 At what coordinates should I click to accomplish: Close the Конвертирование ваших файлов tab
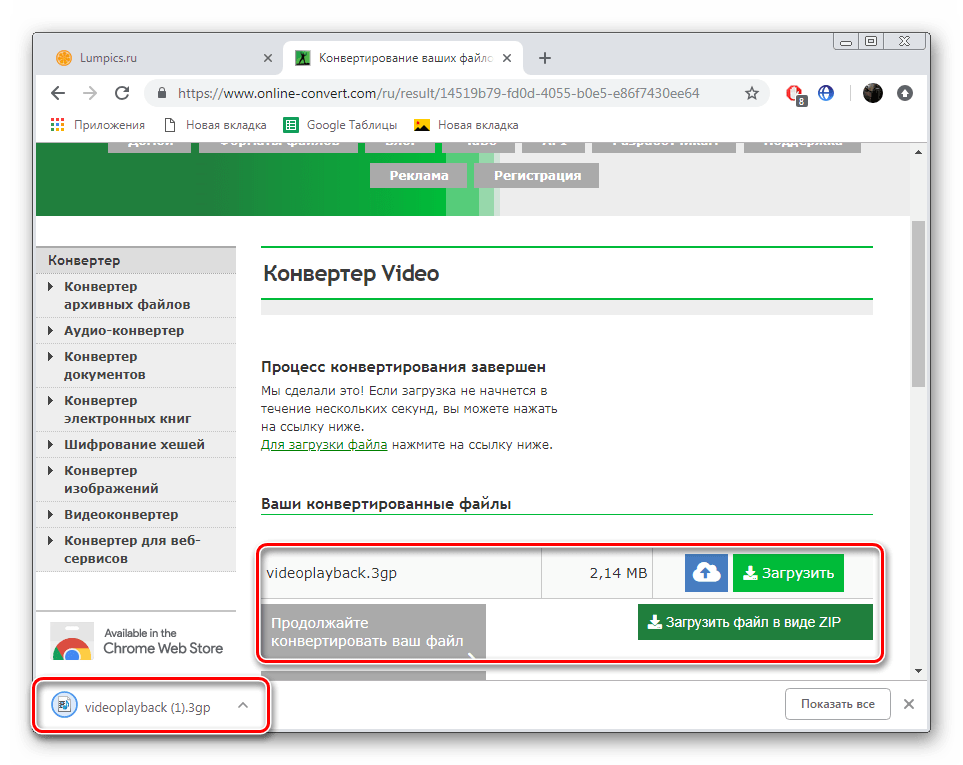(x=507, y=58)
